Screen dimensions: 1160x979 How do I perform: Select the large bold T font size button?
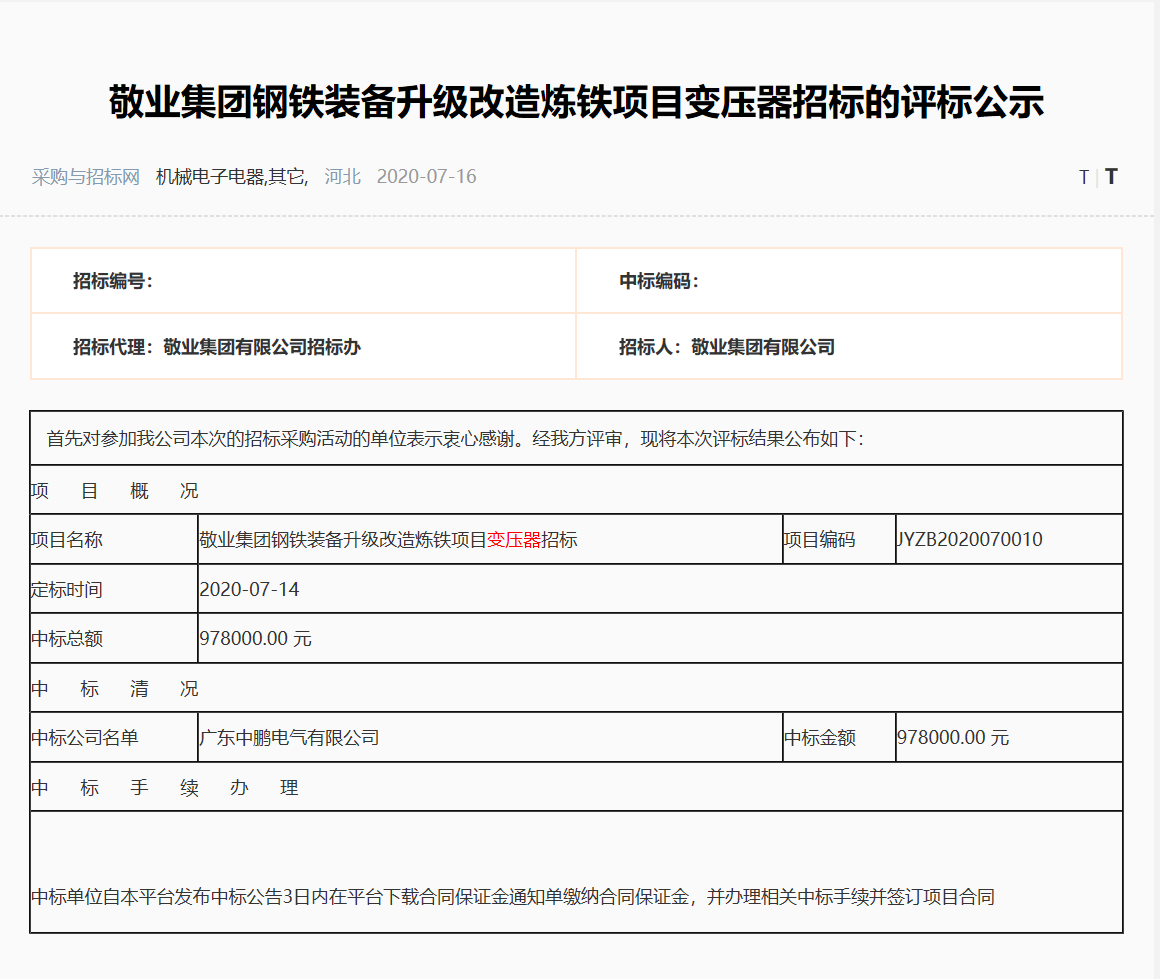point(1111,177)
